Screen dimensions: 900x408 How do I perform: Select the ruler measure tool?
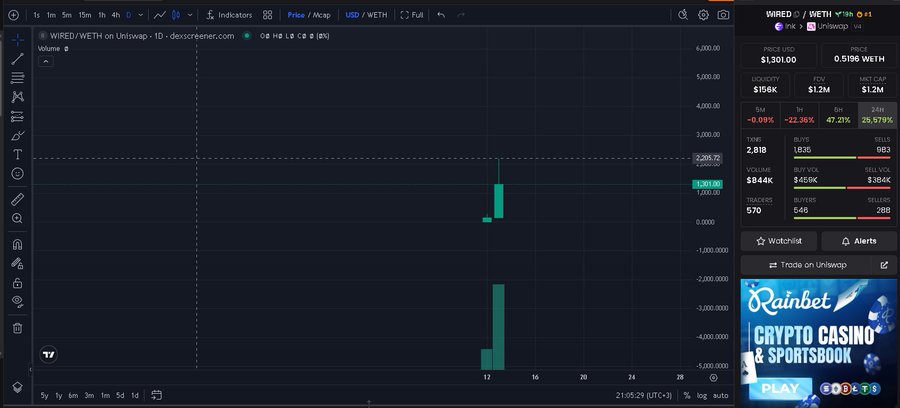(18, 199)
